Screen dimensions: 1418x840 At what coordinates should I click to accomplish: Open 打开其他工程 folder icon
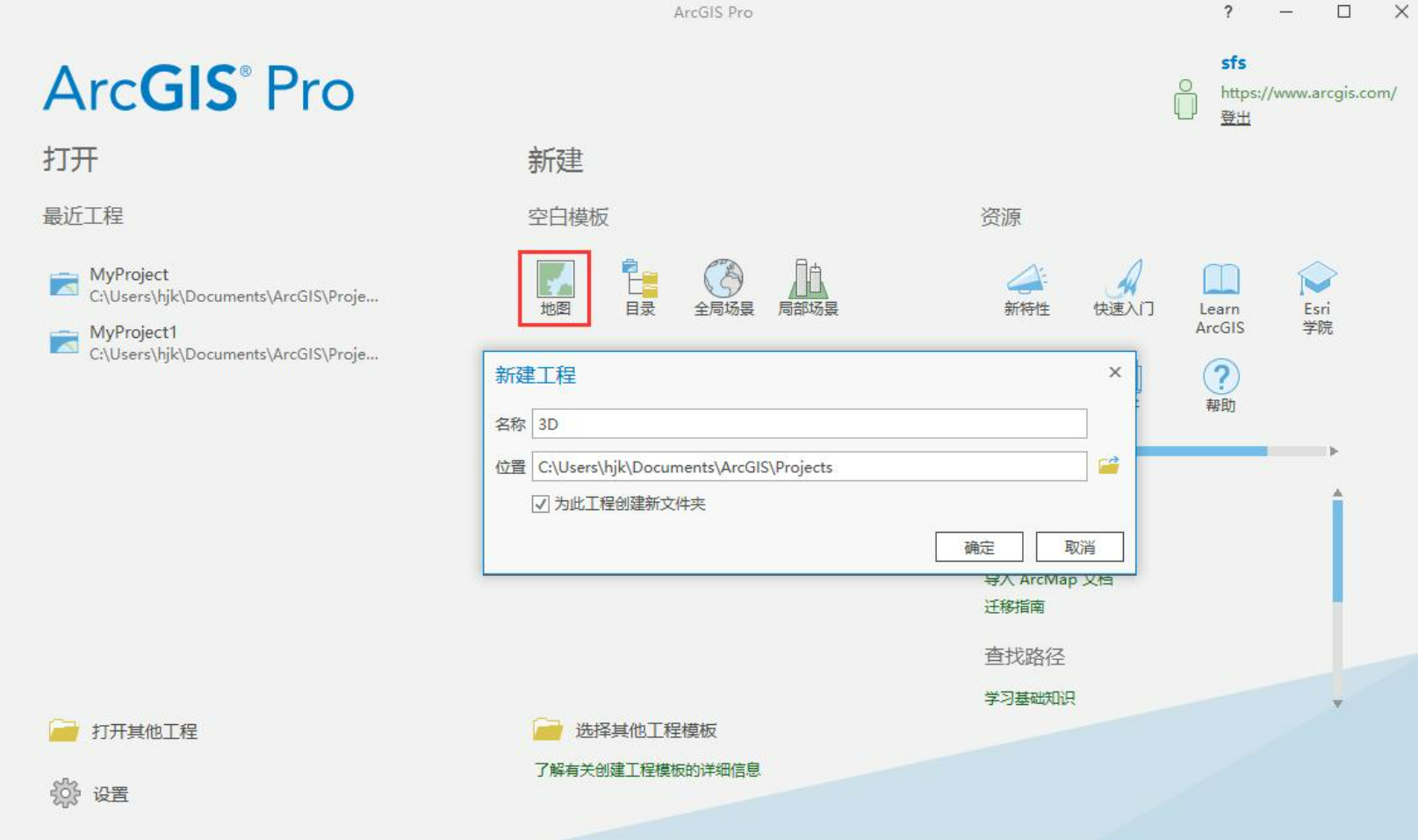point(63,730)
